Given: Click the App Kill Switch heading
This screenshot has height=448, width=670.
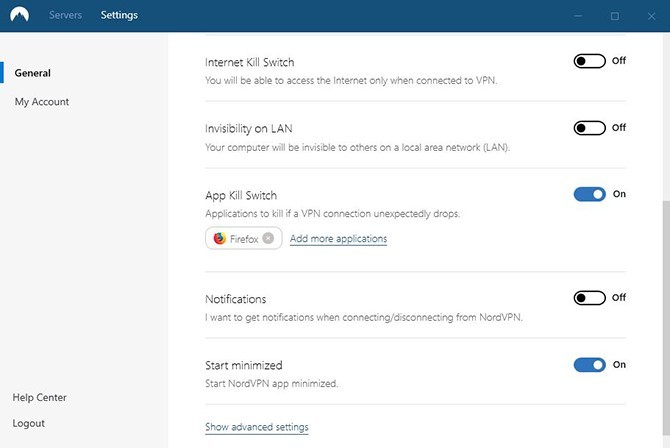Looking at the screenshot, I should pos(241,195).
